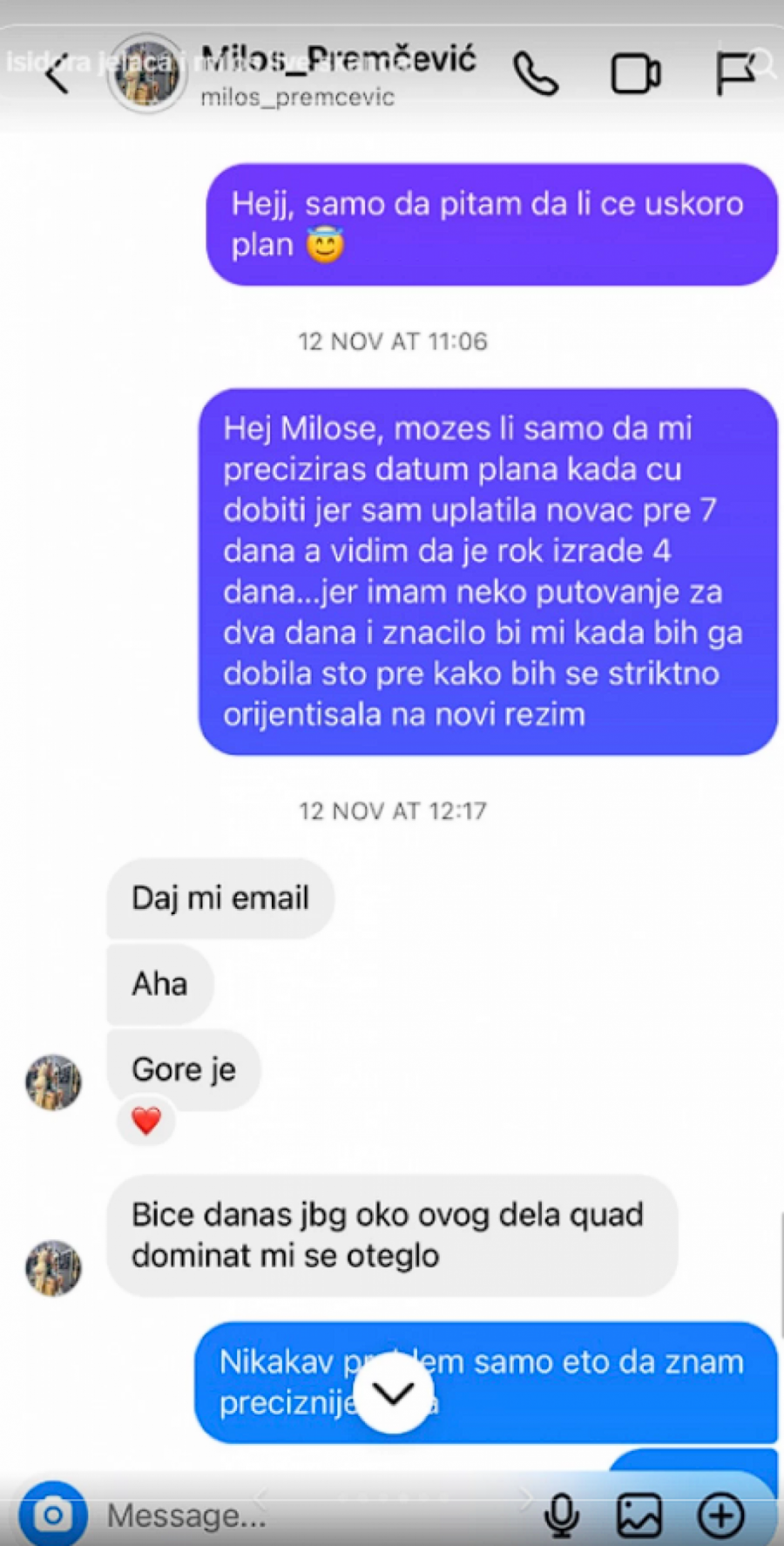Select the 'Aha' message bubble
Viewport: 784px width, 1546px height.
click(160, 984)
